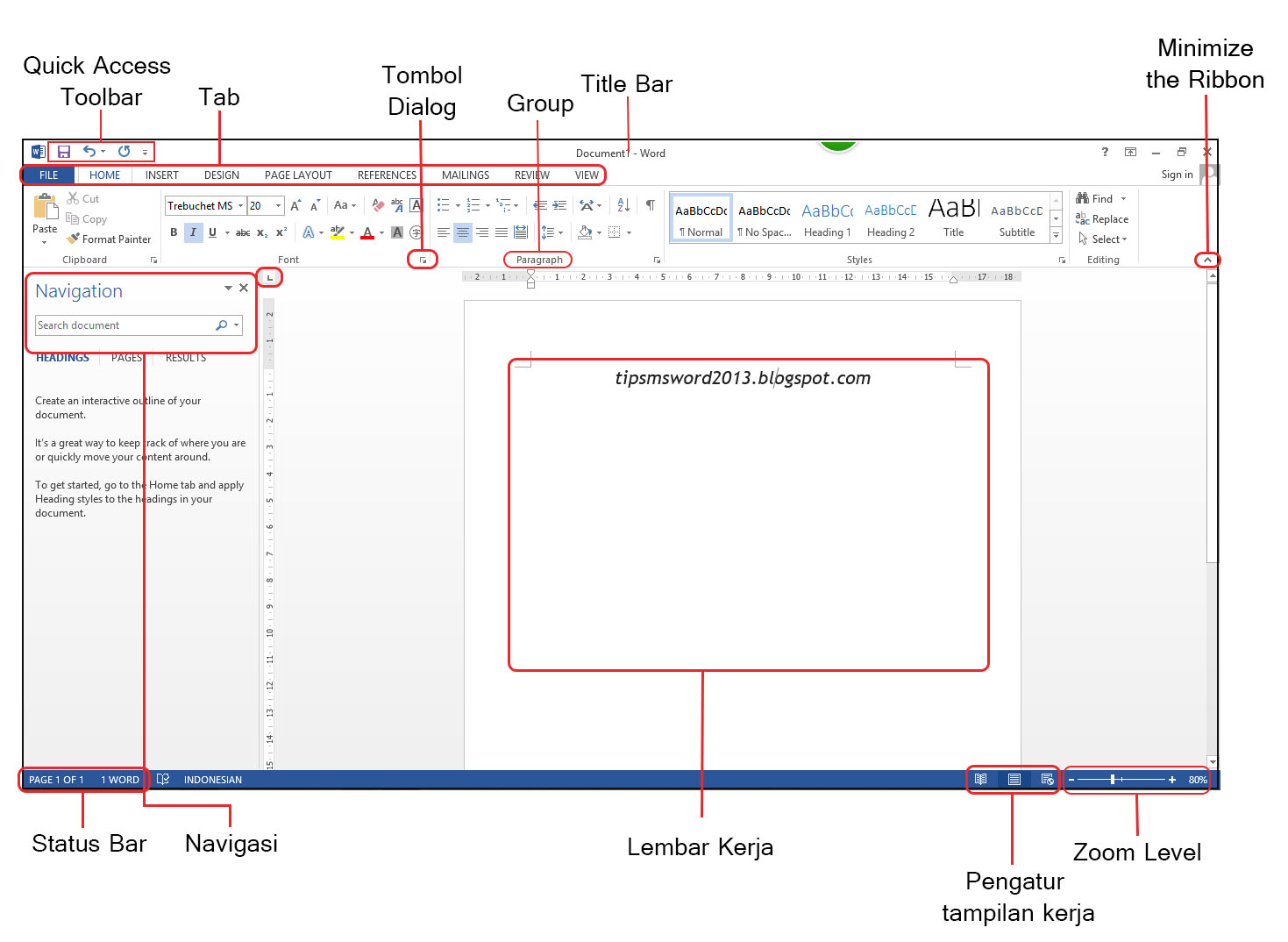Screen dimensions: 1288x942
Task: Click the Cut scissors command
Action: point(83,199)
